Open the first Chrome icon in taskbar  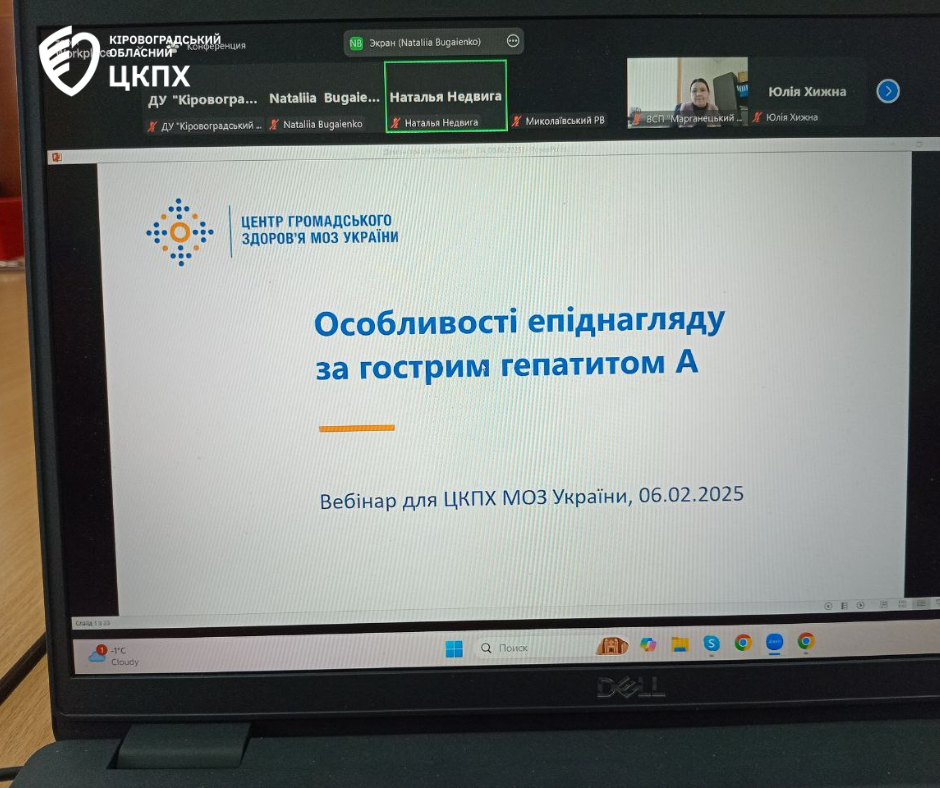pyautogui.click(x=742, y=642)
